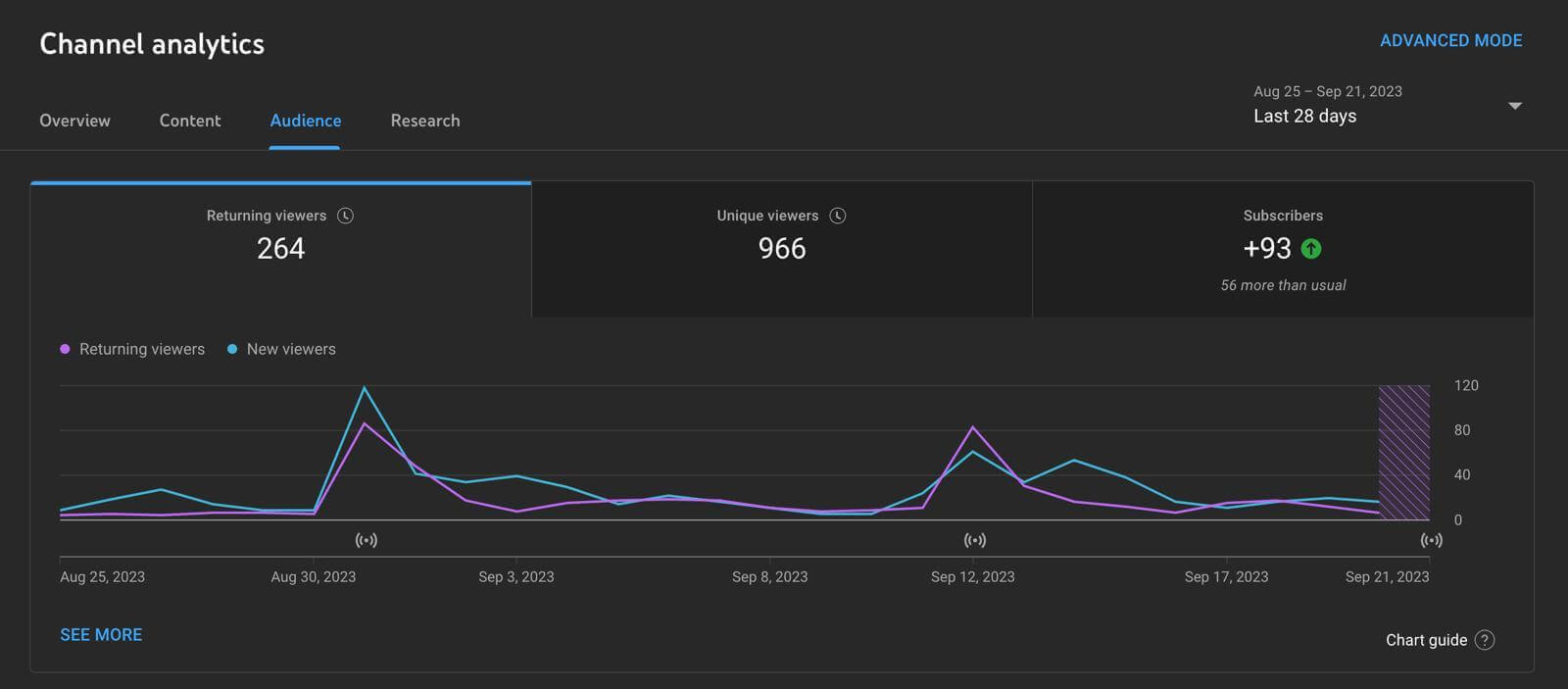Open the Last 28 days date range dropdown

1387,105
